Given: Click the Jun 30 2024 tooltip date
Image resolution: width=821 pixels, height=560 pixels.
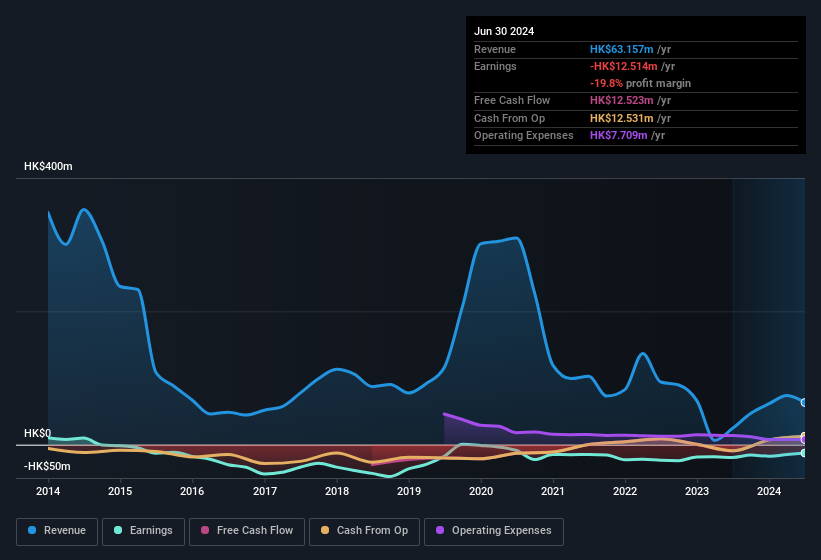Looking at the screenshot, I should tap(504, 31).
